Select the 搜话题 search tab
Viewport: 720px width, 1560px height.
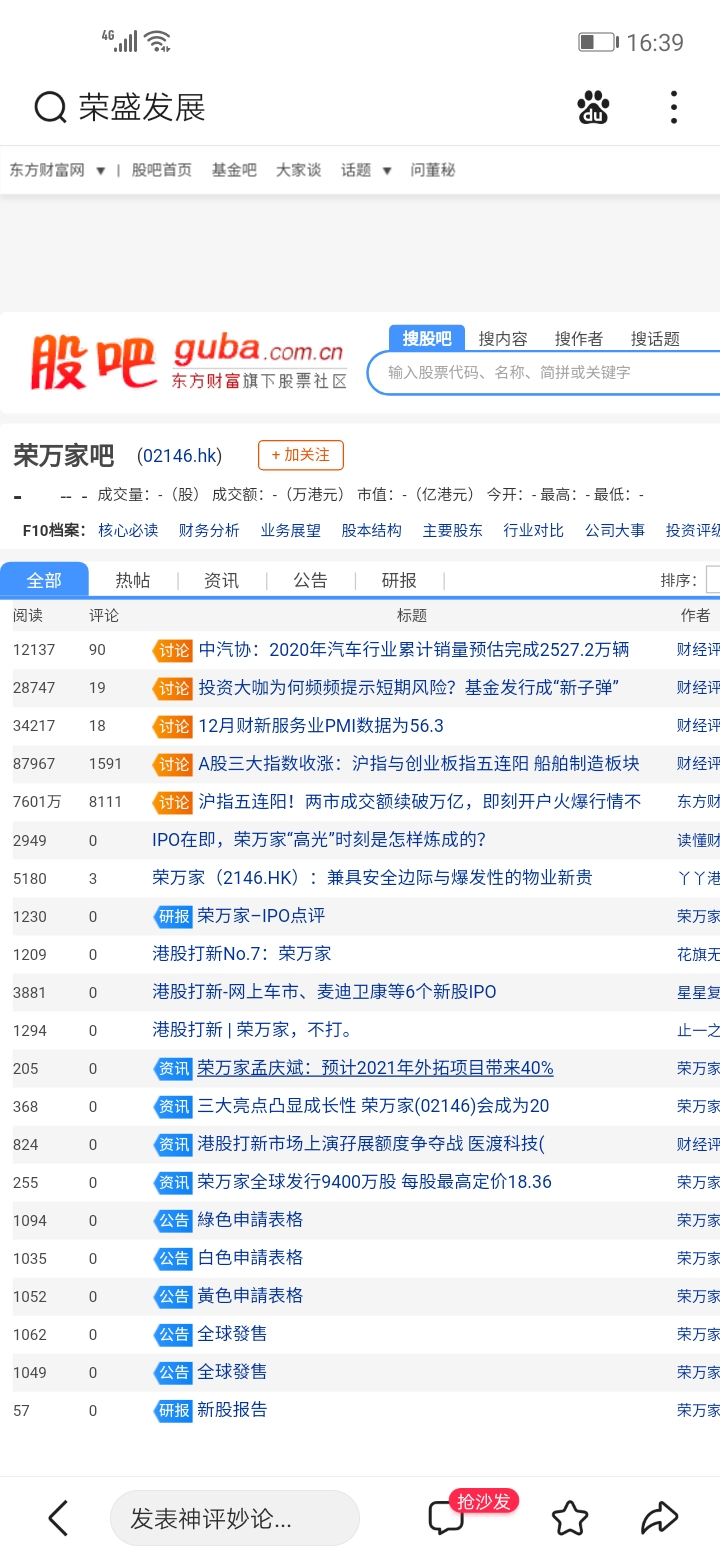pos(655,339)
